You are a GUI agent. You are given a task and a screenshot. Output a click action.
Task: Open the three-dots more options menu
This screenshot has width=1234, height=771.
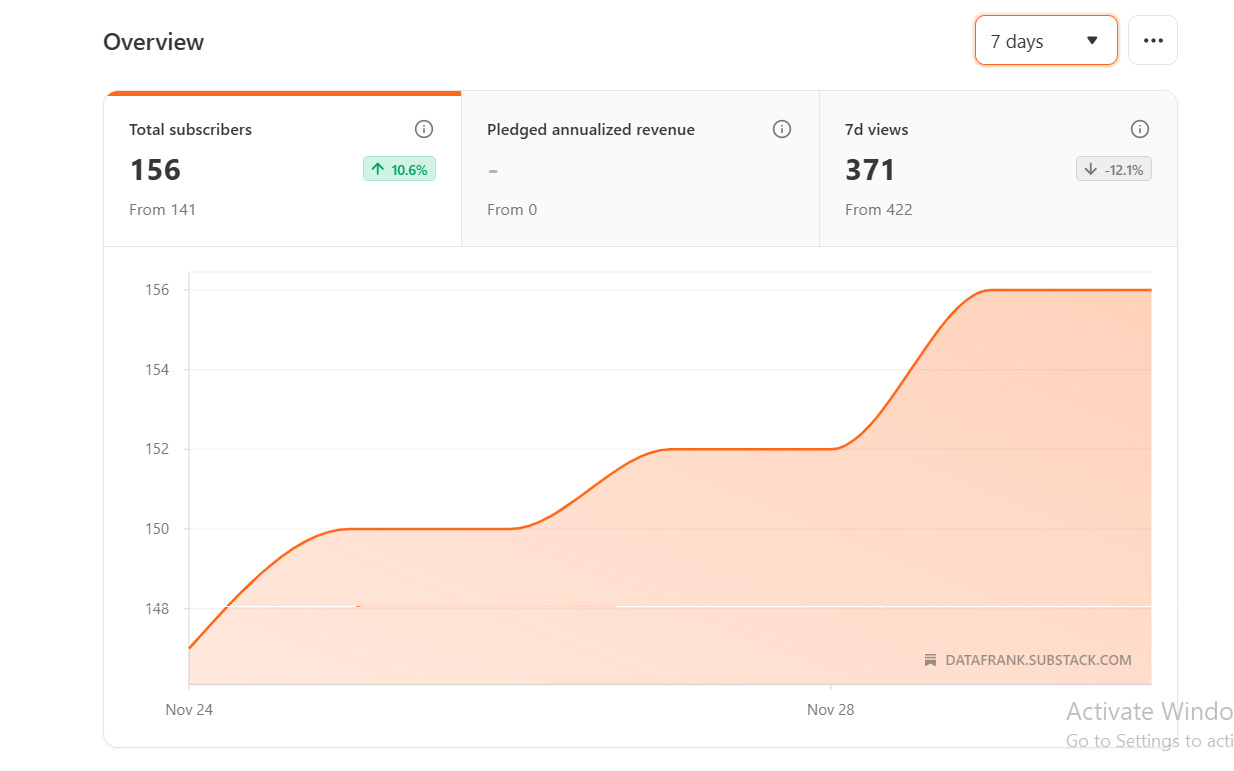coord(1153,41)
